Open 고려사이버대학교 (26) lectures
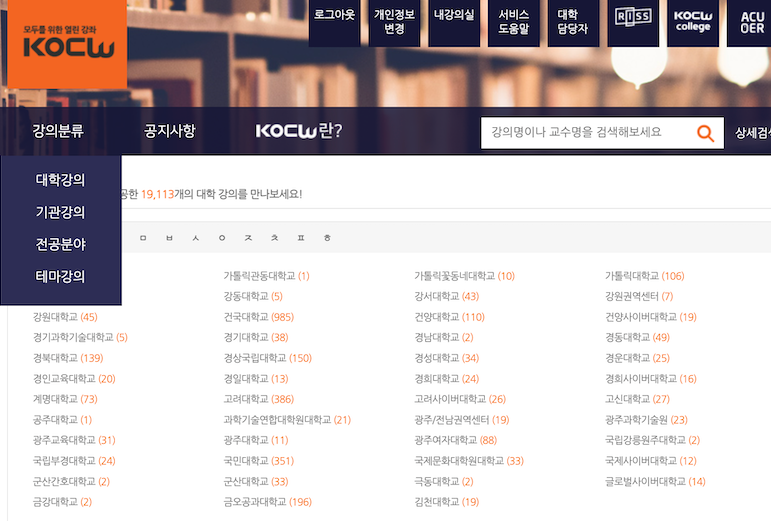Viewport: 771px width, 523px height. [x=460, y=399]
